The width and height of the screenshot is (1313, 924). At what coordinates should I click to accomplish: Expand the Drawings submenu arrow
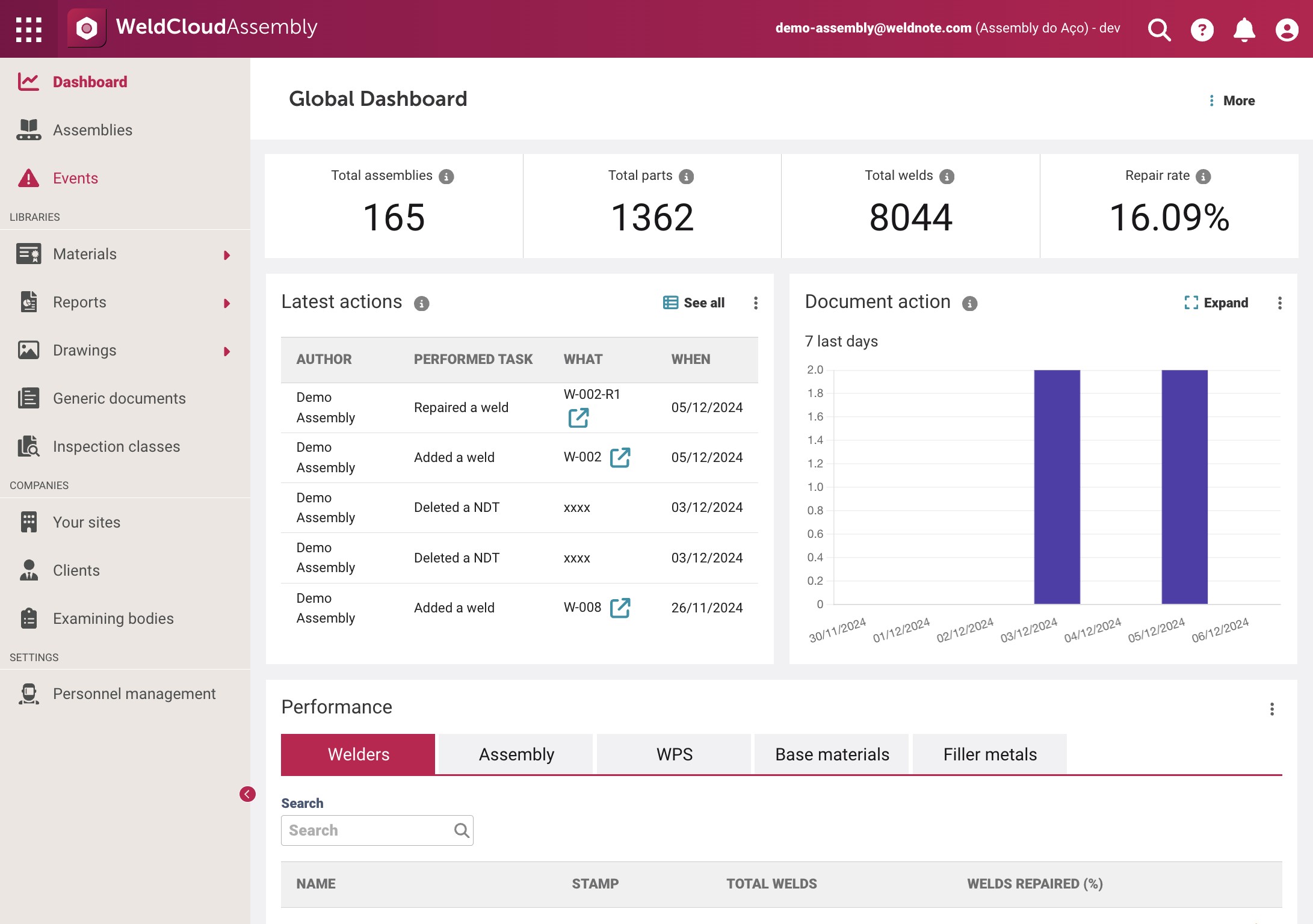[x=227, y=351]
